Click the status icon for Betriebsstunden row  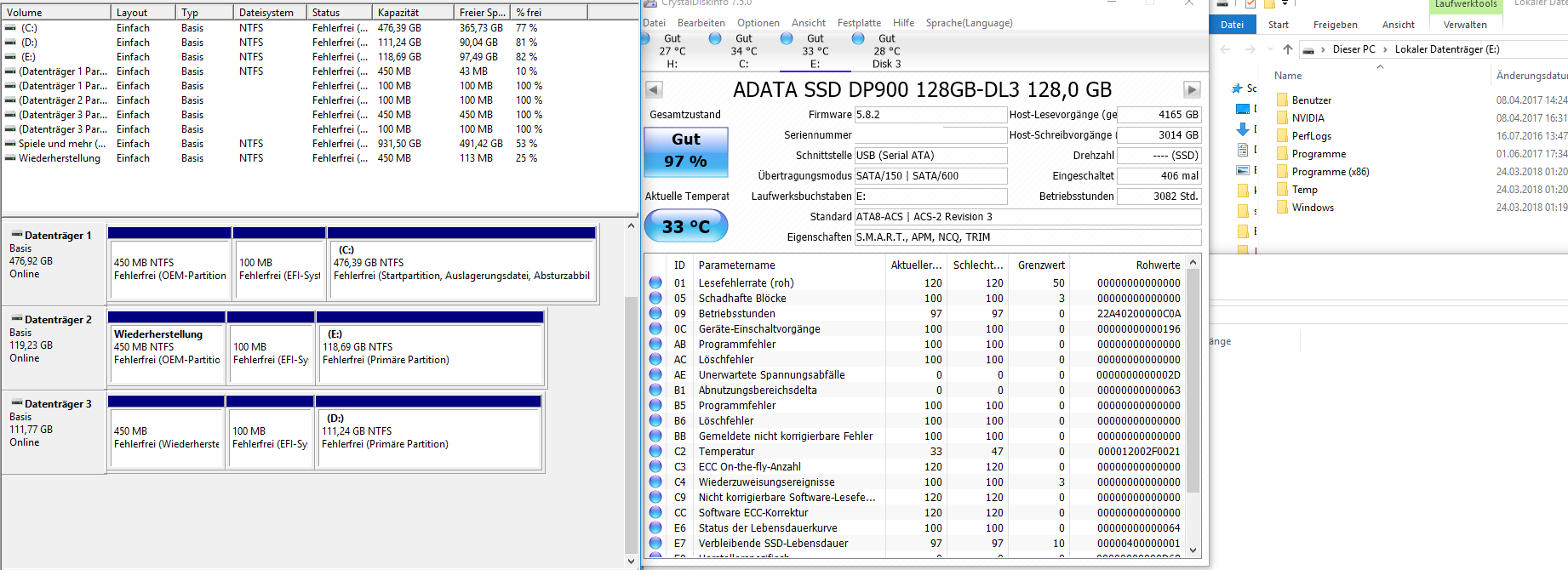pos(655,313)
